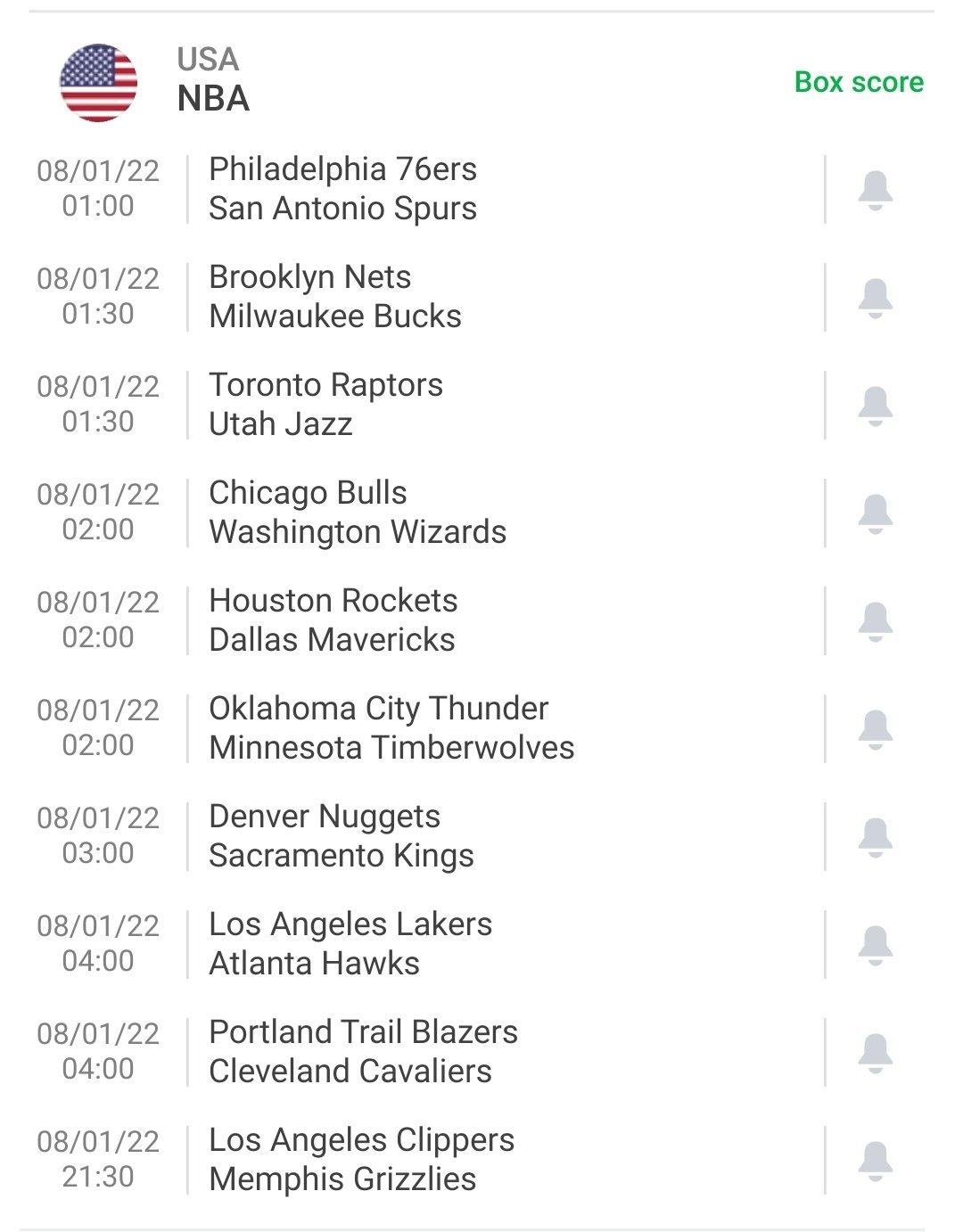Set bell alert for Chicago Bulls game
Viewport: 963px width, 1232px height.
coord(876,513)
